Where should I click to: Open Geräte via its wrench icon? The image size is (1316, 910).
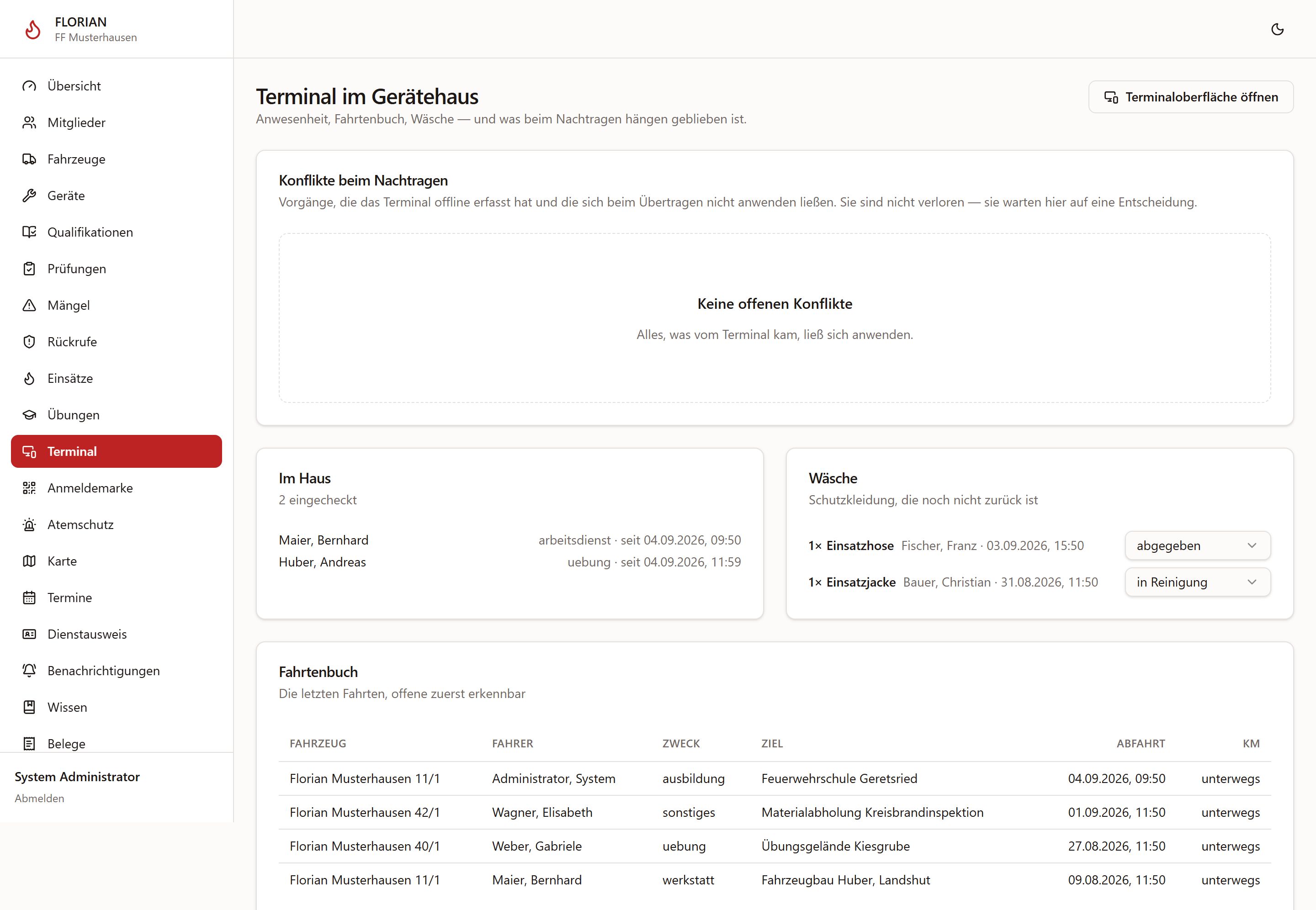(29, 196)
